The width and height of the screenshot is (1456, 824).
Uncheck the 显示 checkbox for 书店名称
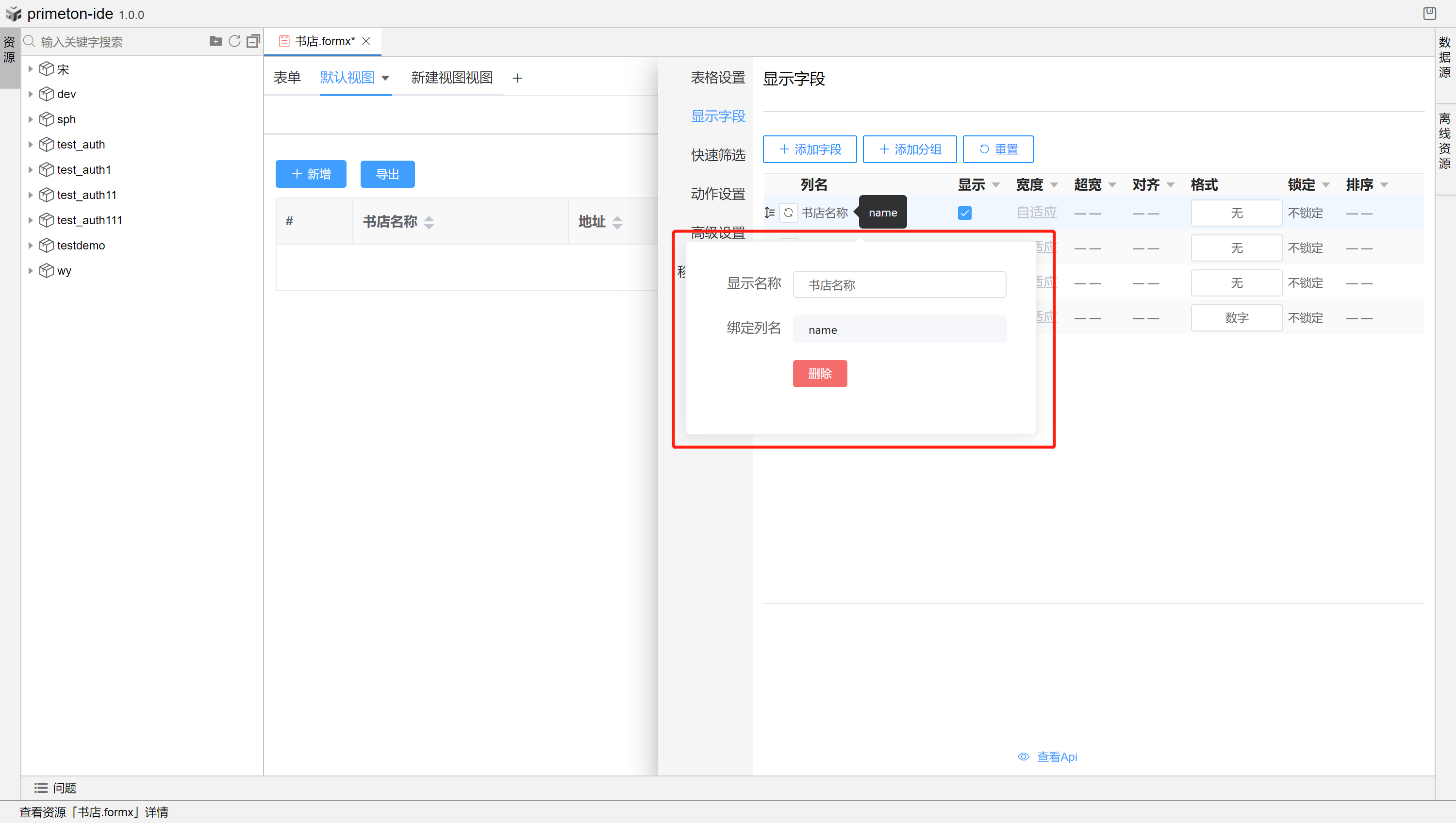click(965, 213)
